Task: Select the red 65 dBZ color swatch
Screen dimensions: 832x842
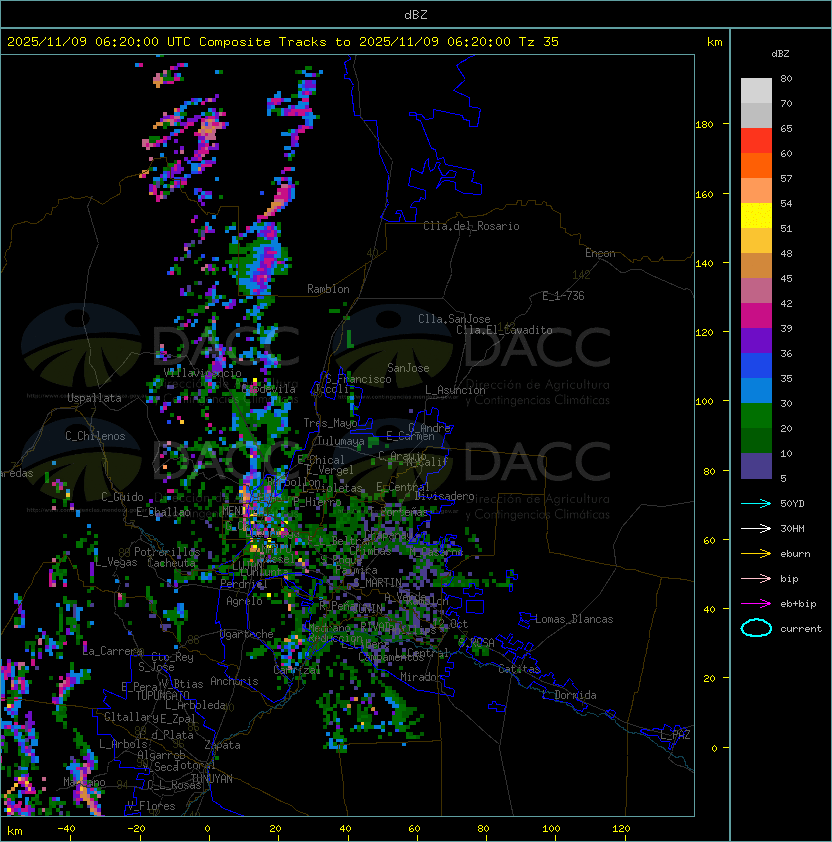Action: [756, 141]
